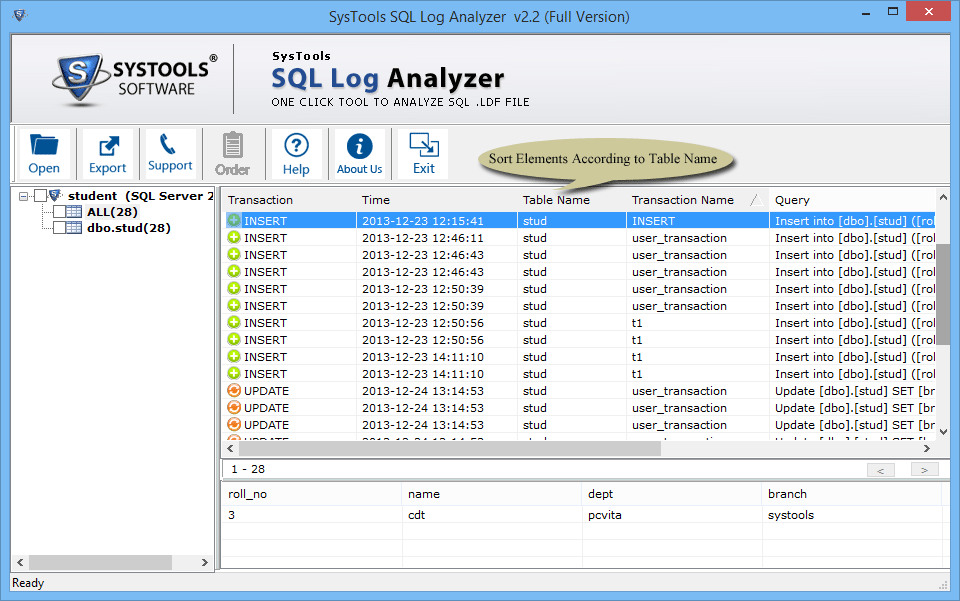This screenshot has height=601, width=960.
Task: Click the name value cdt
Action: (416, 515)
